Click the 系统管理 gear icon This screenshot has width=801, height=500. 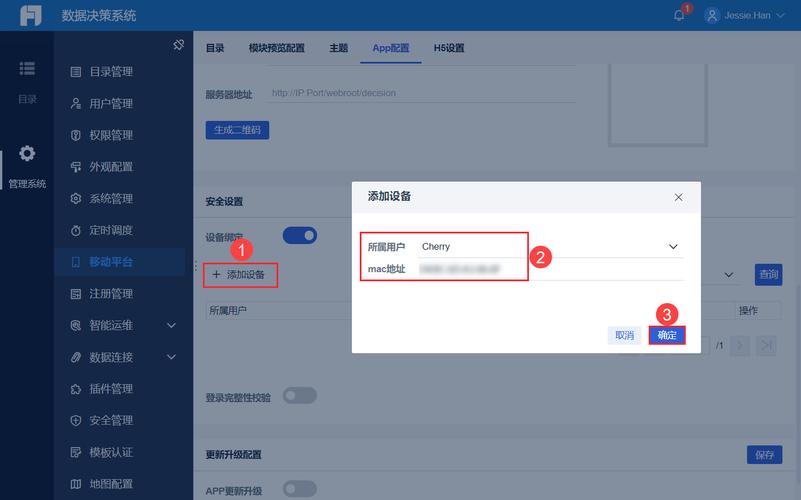point(76,199)
